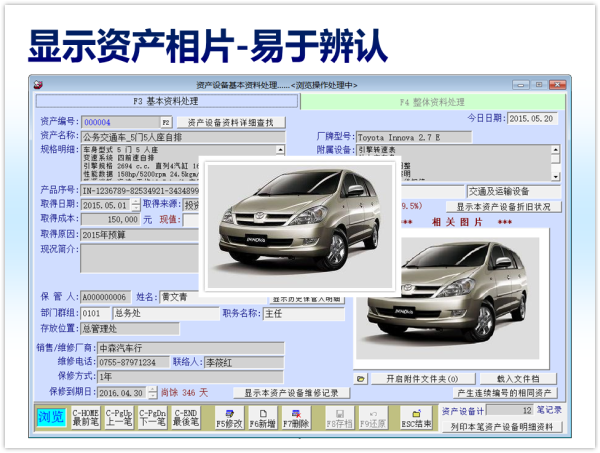
Task: Click the 保修到期日 date stepper arrows
Action: [x=153, y=393]
